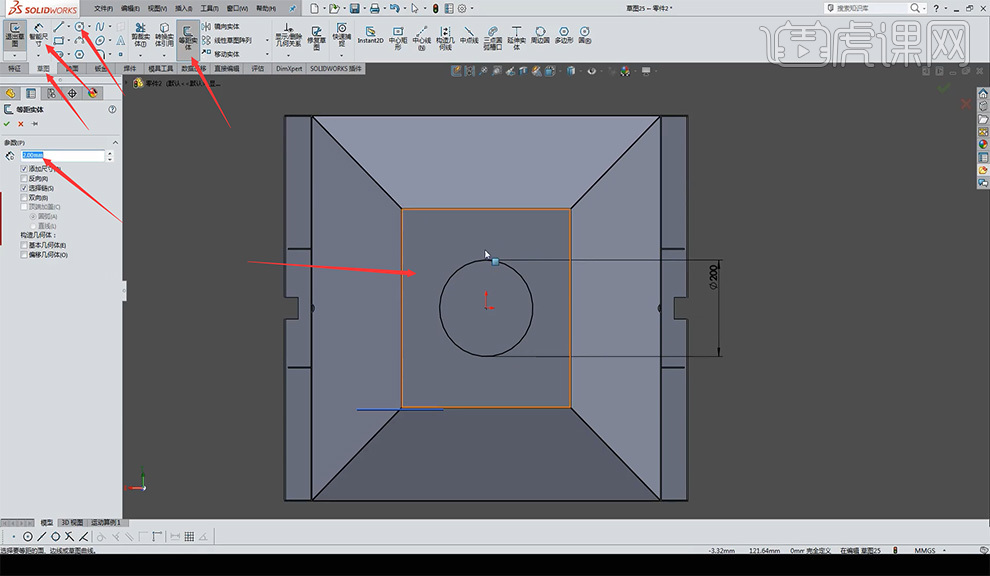The image size is (990, 576).
Task: Open the 退出草图 dropdown arrow
Action: pyautogui.click(x=15, y=55)
